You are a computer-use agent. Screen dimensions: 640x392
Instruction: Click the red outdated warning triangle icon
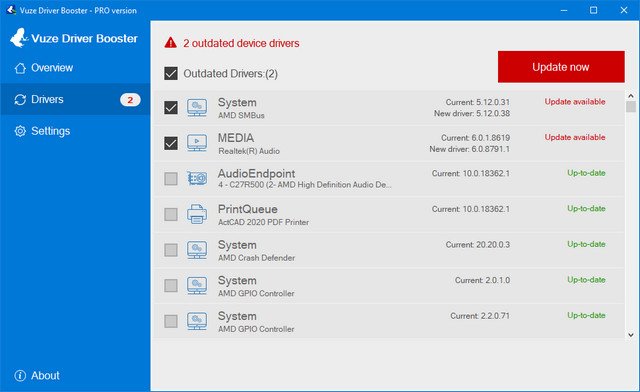click(x=171, y=43)
